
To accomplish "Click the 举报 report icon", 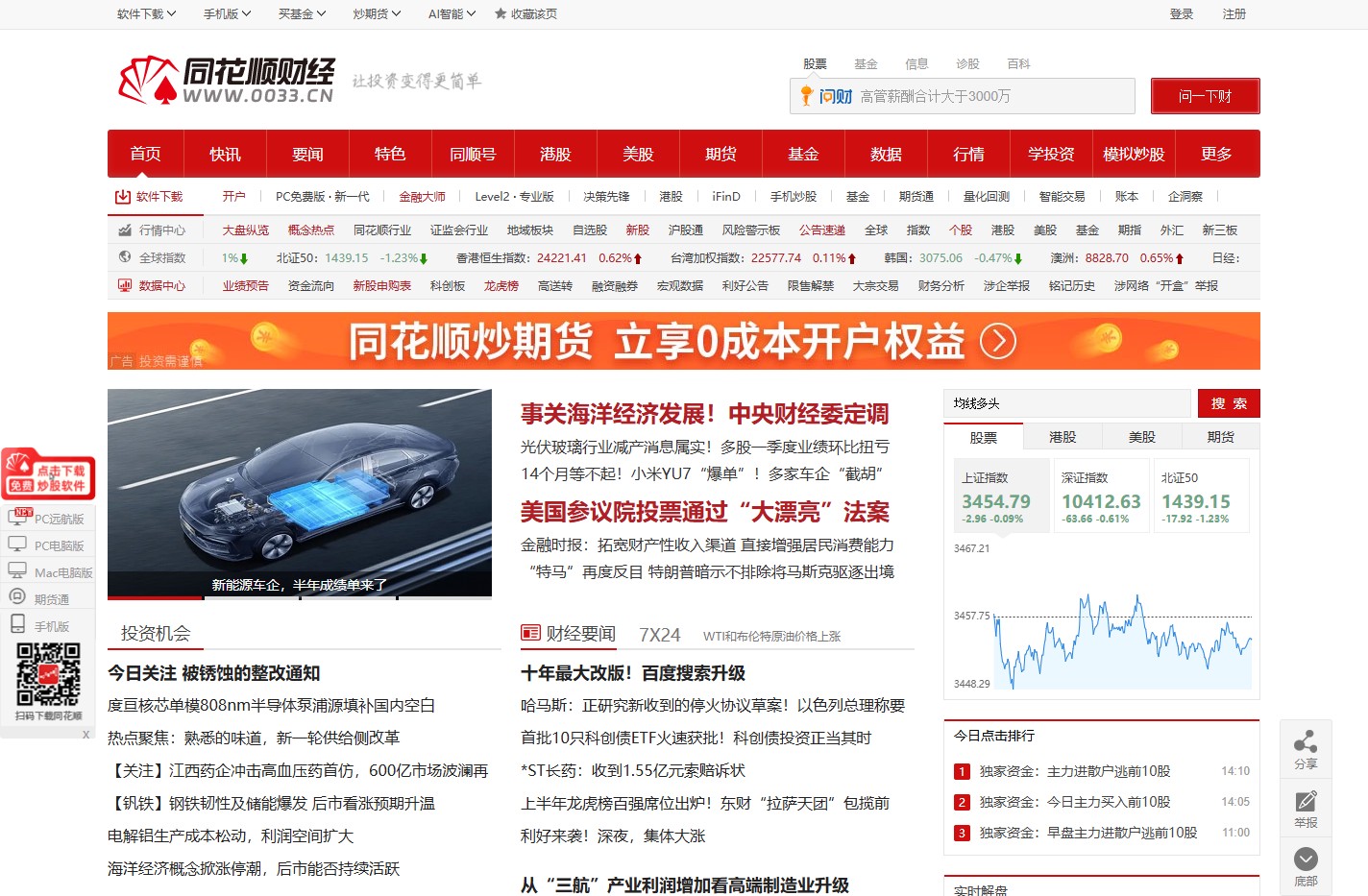I will [x=1306, y=801].
